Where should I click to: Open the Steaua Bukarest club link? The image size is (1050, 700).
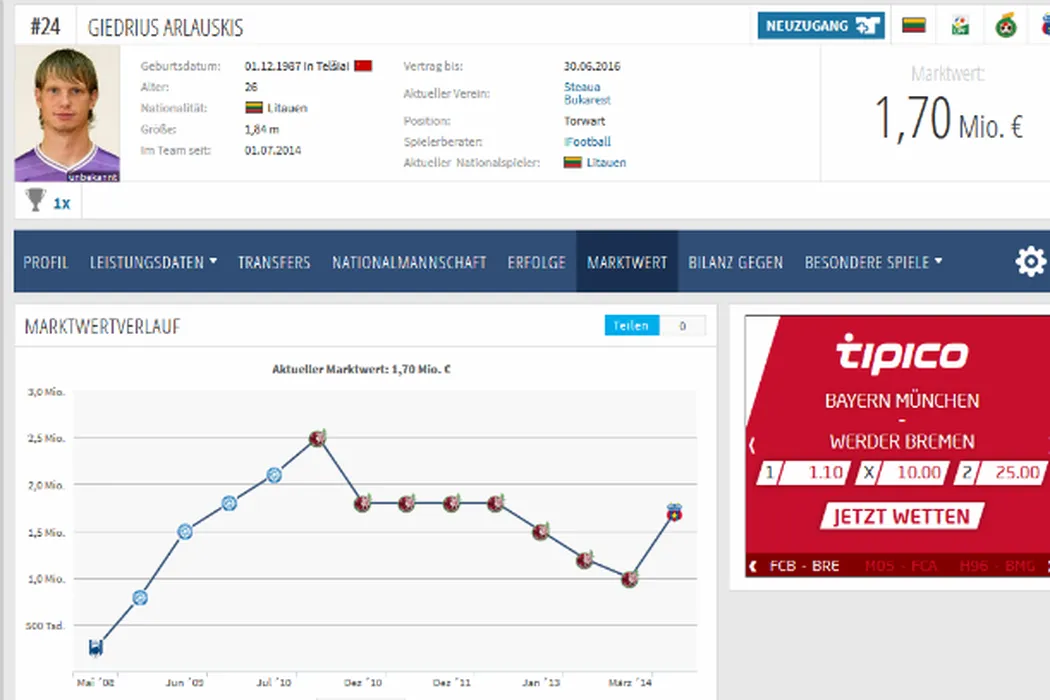tap(587, 94)
